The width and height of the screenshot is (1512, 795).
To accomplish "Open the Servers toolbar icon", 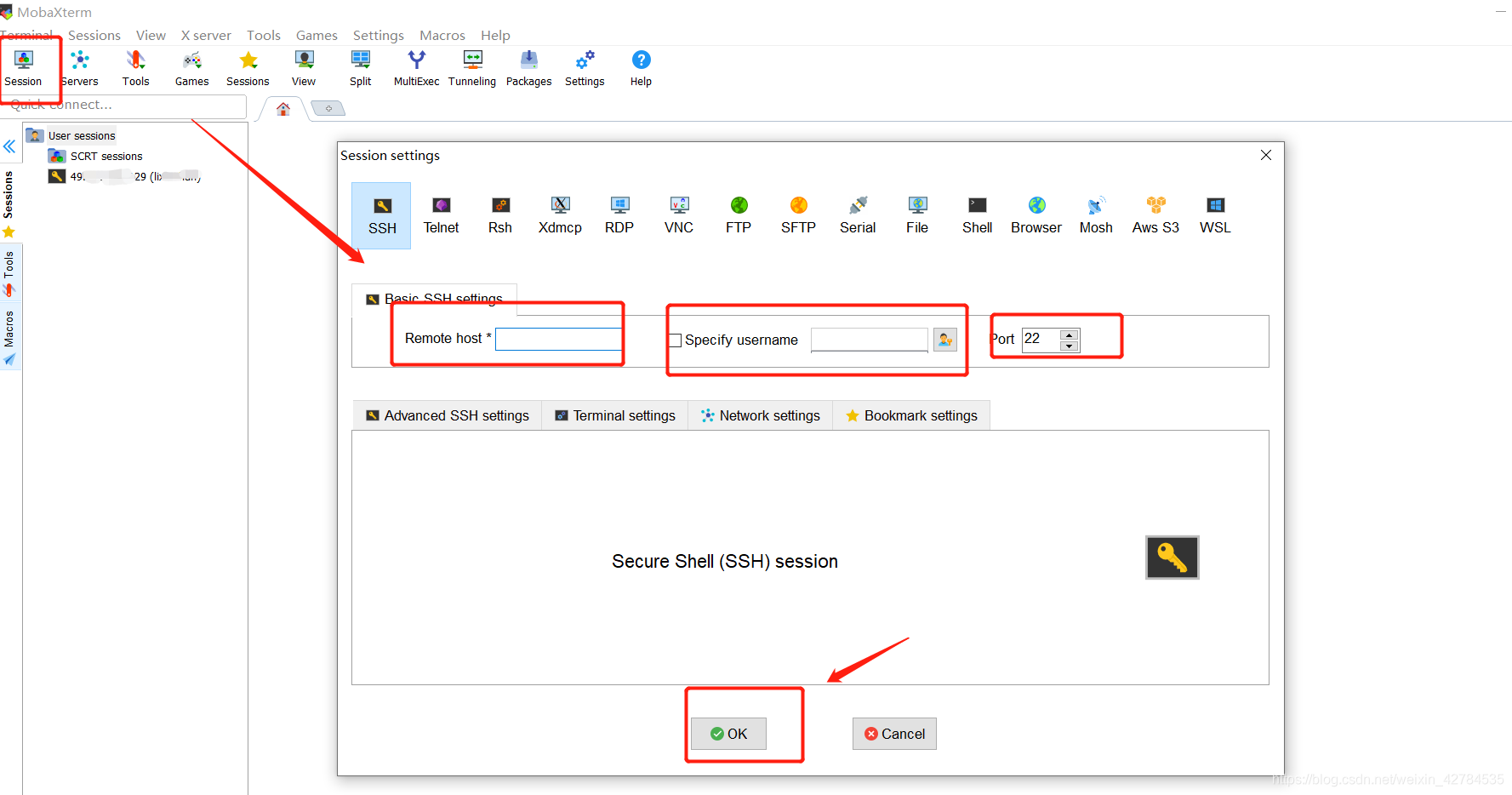I will (80, 68).
